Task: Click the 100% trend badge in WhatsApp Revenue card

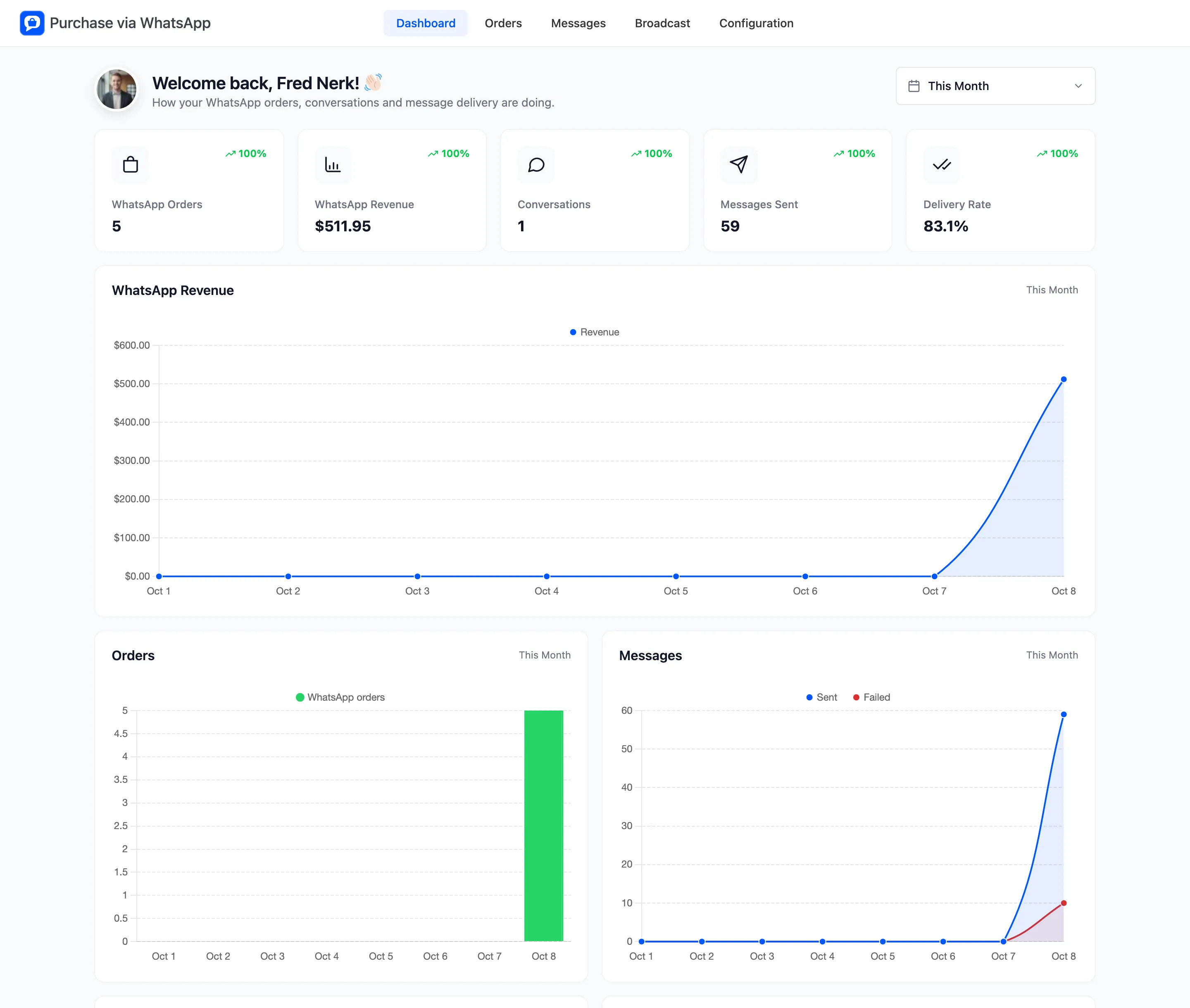Action: click(448, 154)
